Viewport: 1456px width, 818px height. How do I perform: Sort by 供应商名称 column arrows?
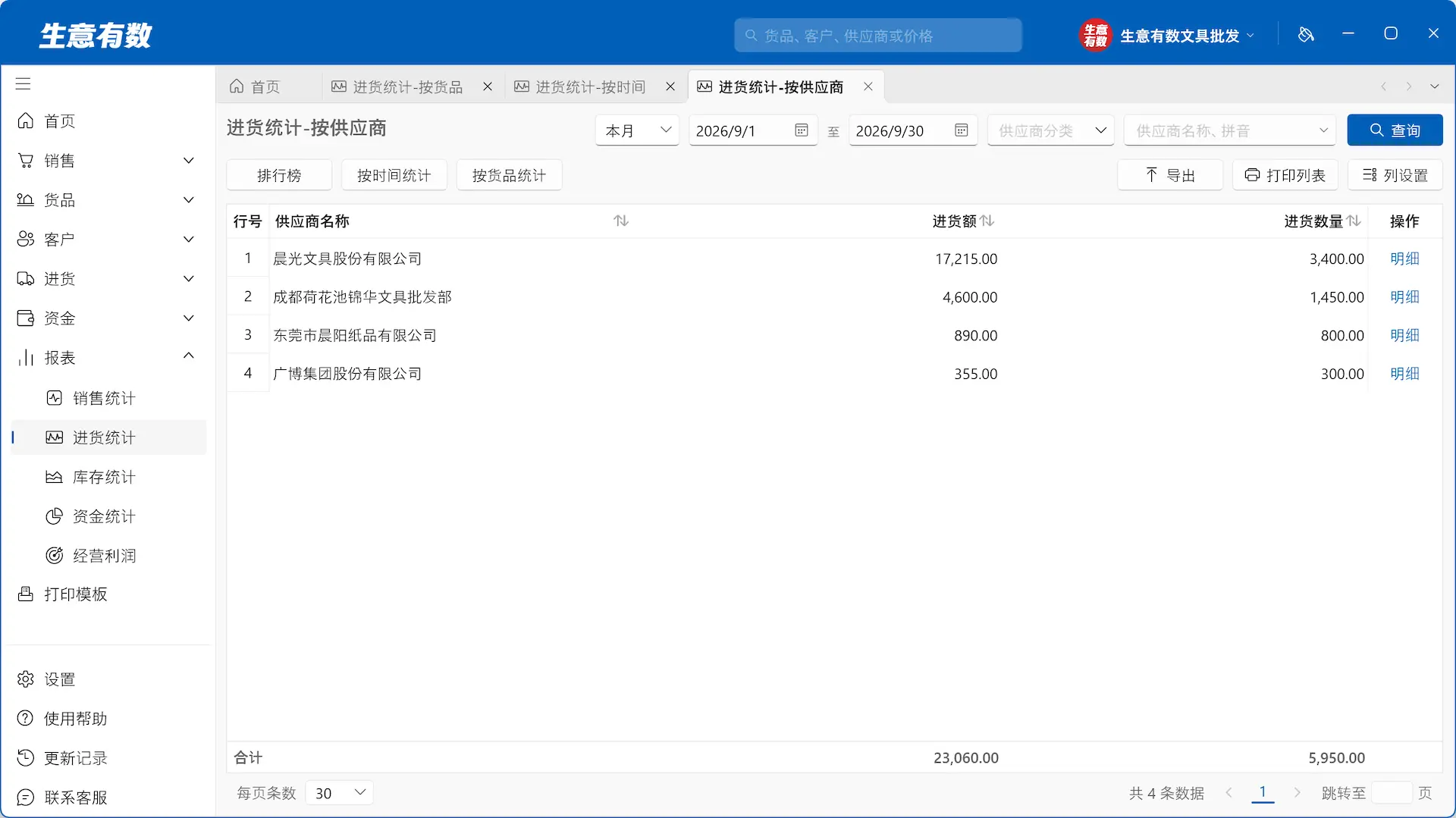pos(621,221)
